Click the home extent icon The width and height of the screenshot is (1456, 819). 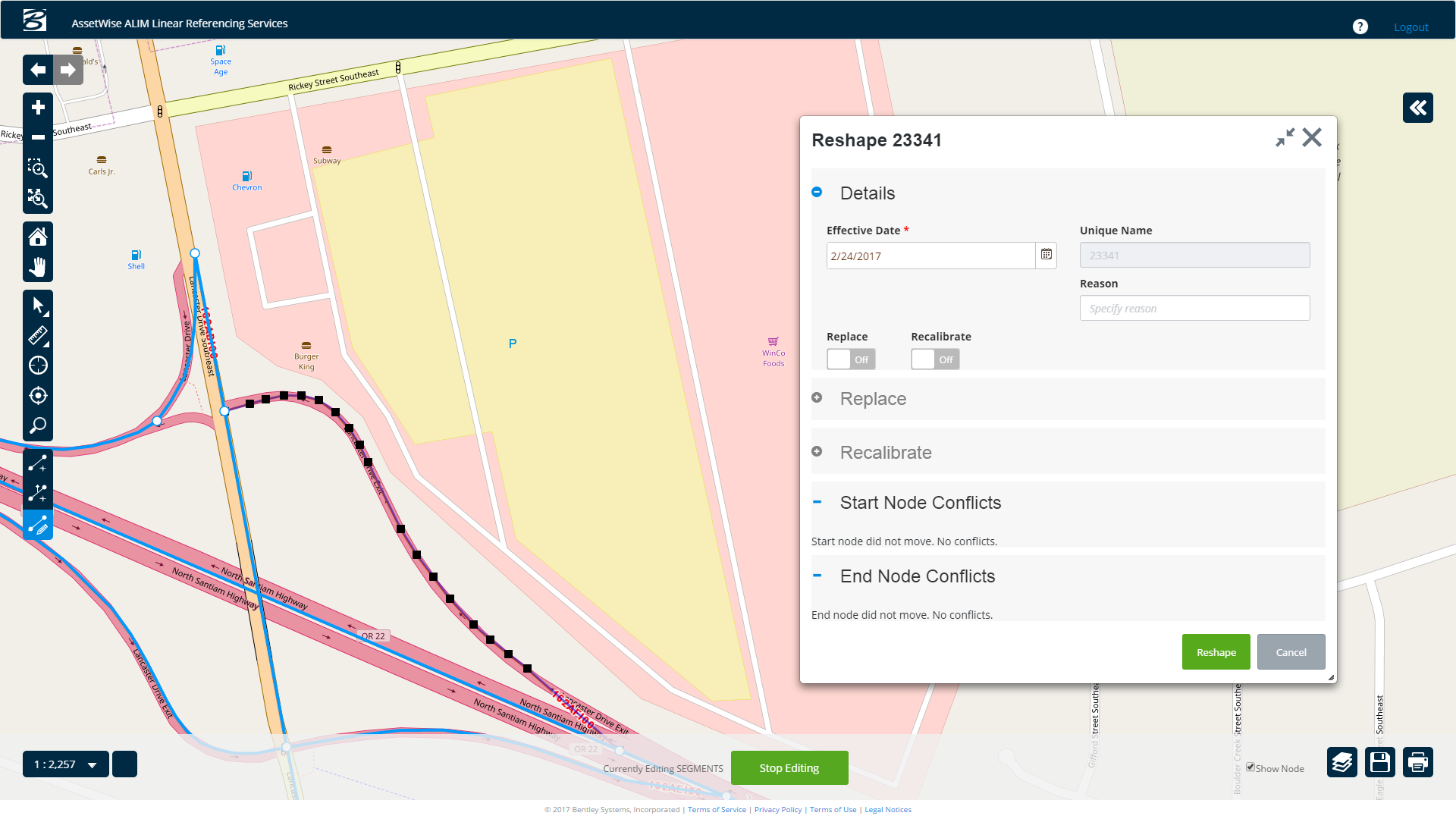(38, 237)
